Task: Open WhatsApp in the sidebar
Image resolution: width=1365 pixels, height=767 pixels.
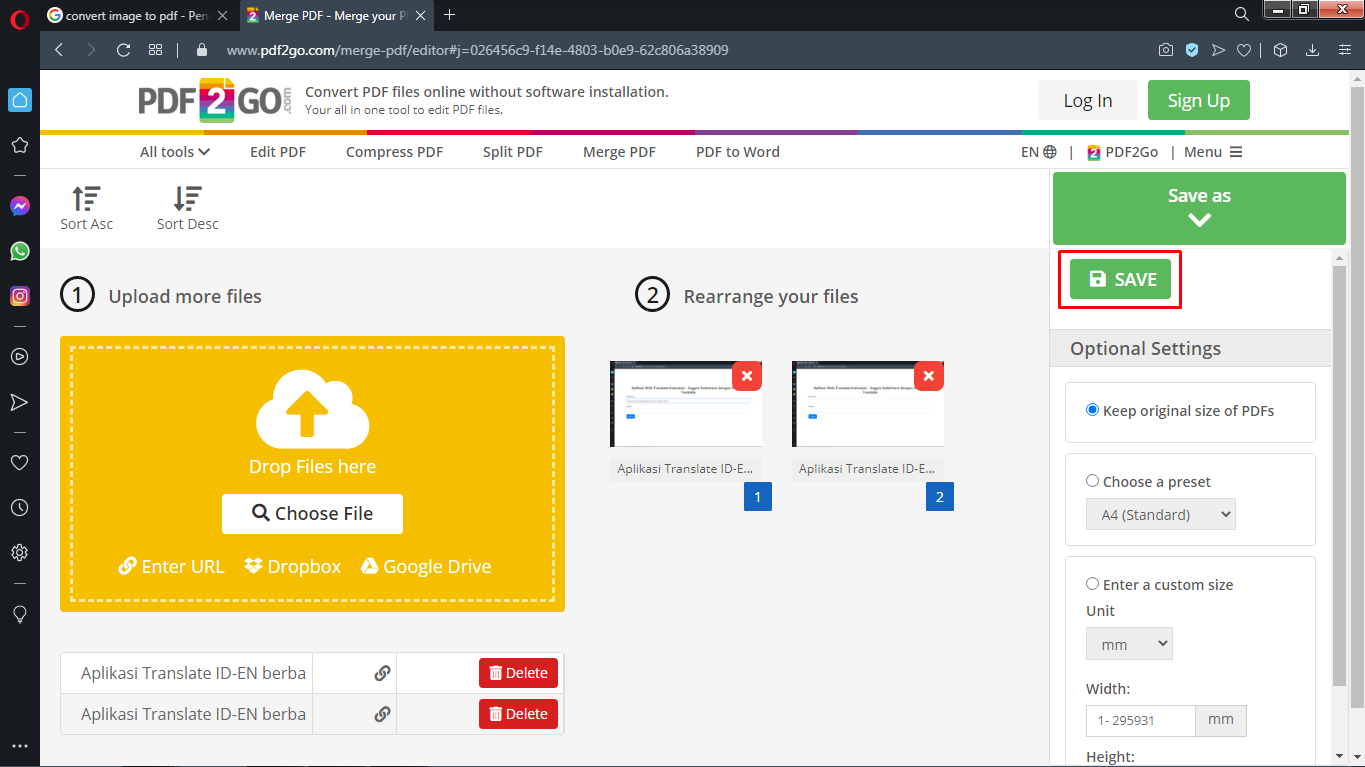Action: [19, 251]
